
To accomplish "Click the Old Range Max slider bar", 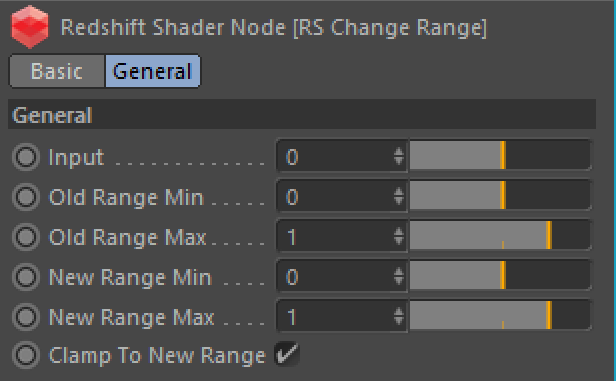I will (x=500, y=235).
